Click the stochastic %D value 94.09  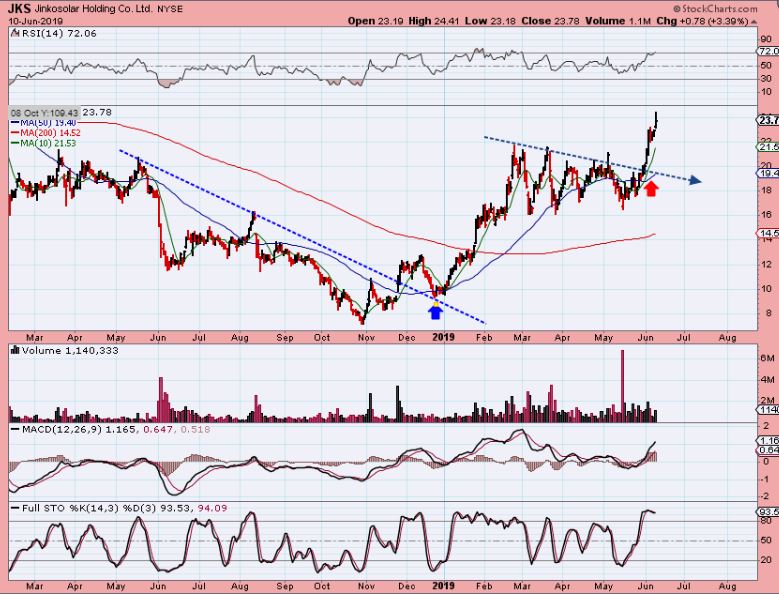pos(212,508)
